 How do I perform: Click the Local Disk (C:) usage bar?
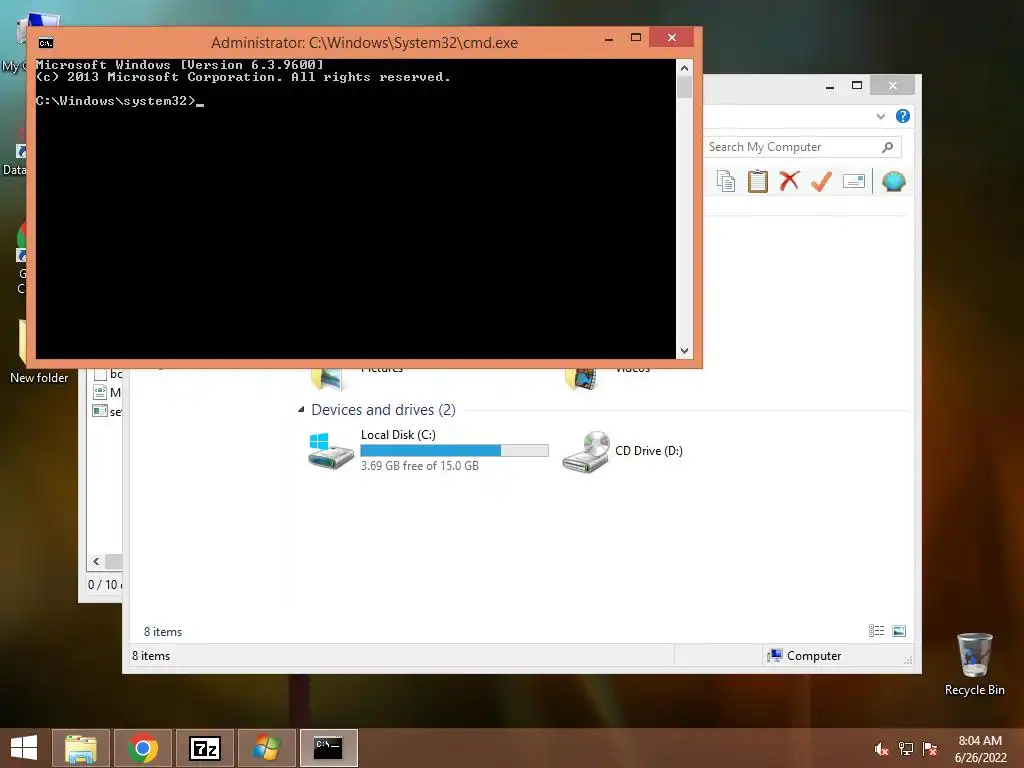pyautogui.click(x=455, y=450)
